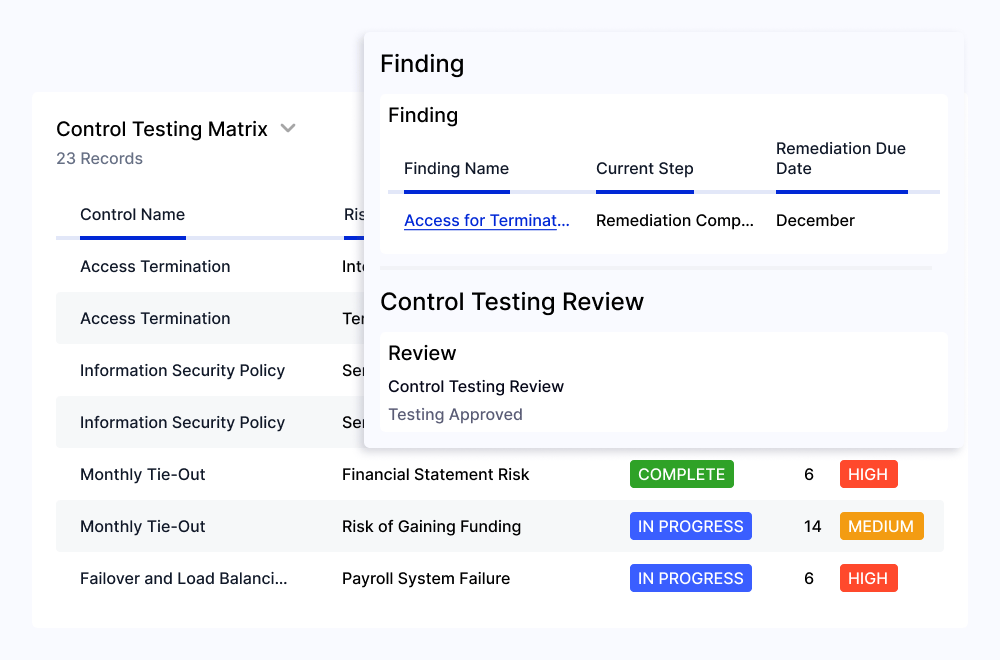Click the Control Testing Review section heading

click(x=512, y=302)
